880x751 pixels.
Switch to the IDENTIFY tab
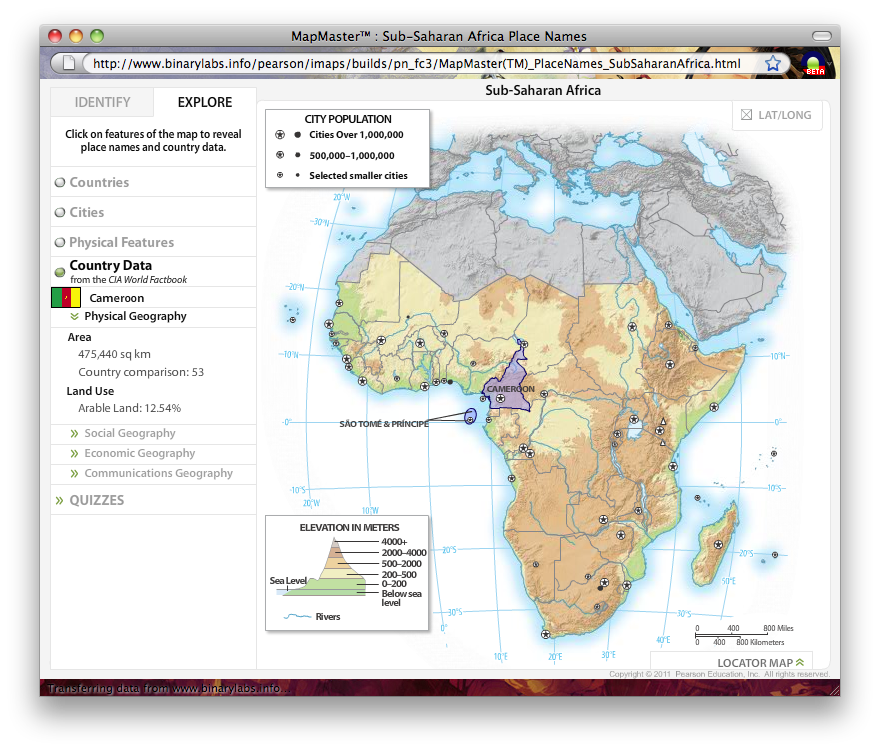tap(102, 102)
